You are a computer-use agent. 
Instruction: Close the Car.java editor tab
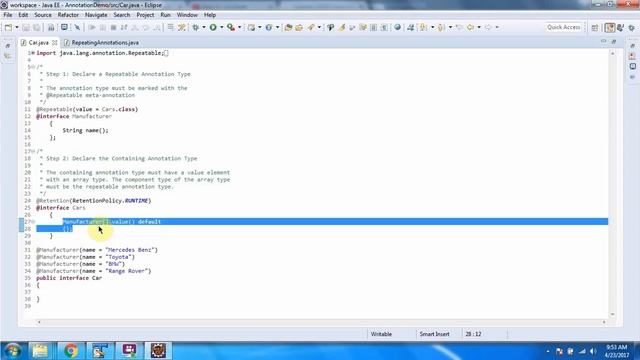[55, 42]
